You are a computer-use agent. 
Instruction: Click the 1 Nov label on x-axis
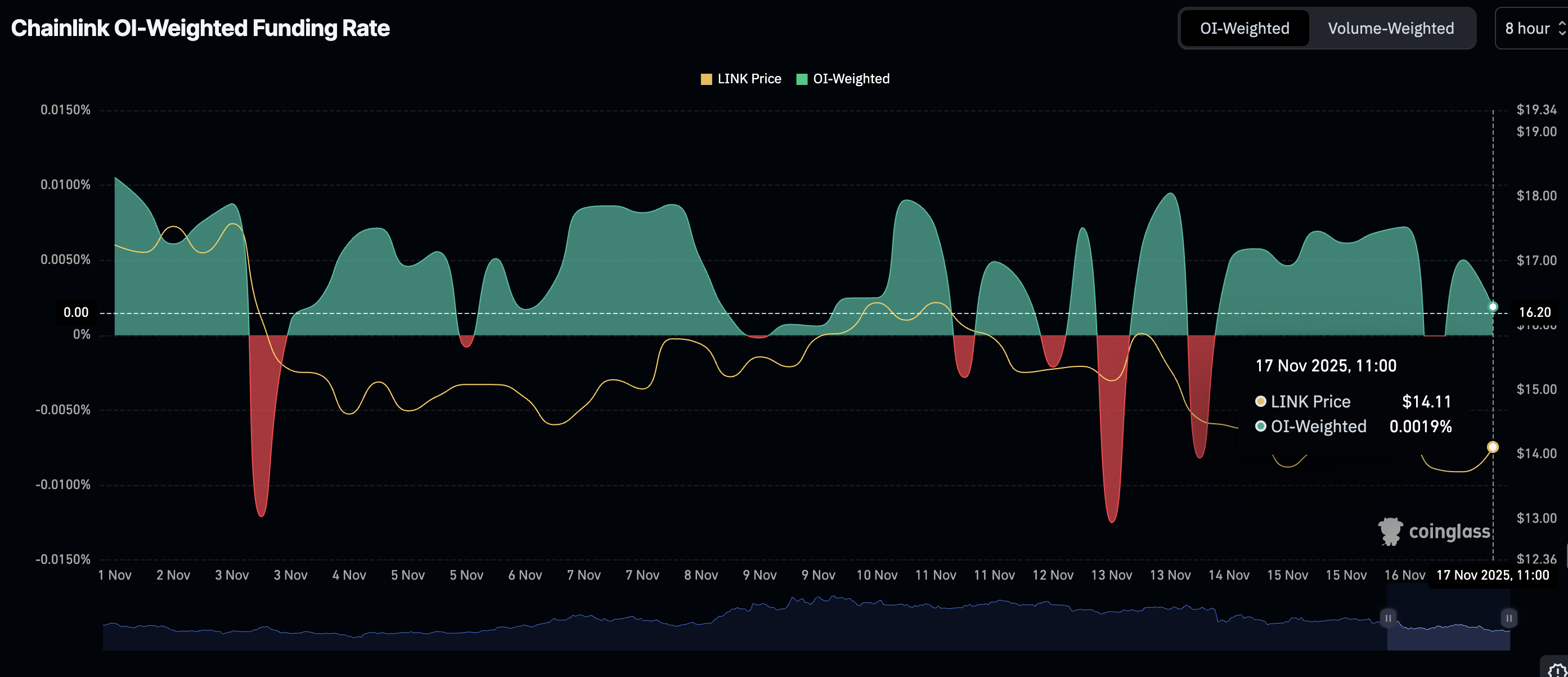[114, 575]
